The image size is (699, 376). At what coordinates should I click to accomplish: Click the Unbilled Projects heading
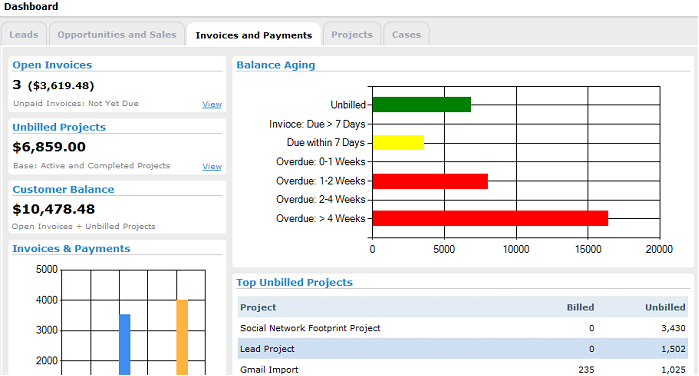pos(59,127)
